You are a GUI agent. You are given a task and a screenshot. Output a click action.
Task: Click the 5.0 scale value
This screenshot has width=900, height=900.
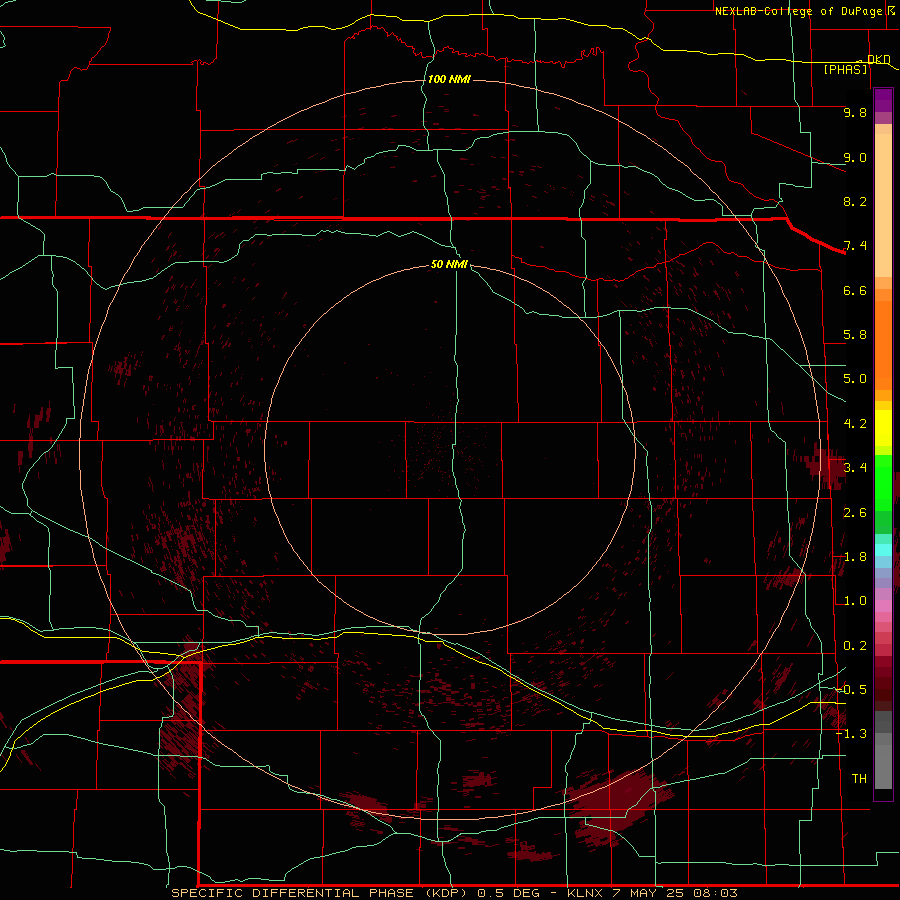855,379
